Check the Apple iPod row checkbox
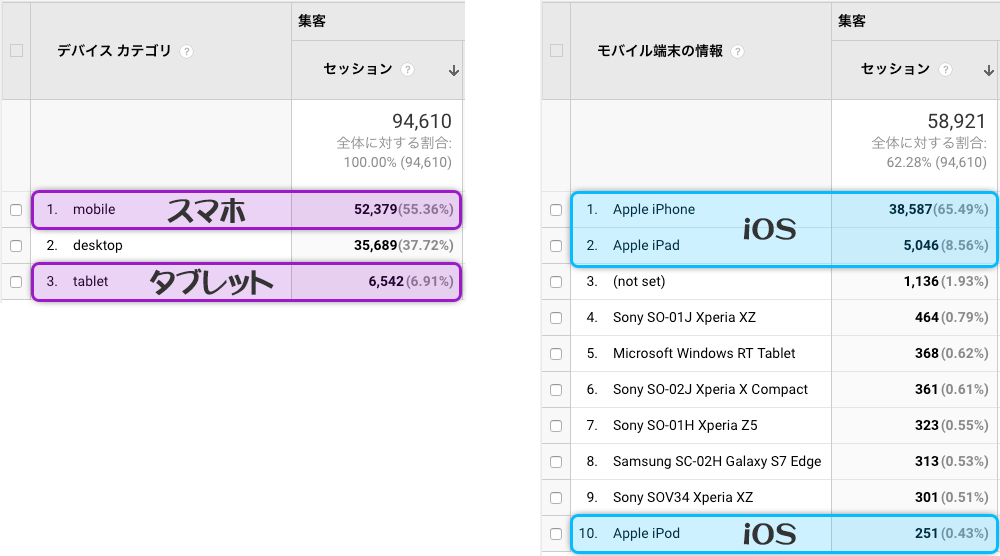The height and width of the screenshot is (556, 1000). [x=556, y=534]
